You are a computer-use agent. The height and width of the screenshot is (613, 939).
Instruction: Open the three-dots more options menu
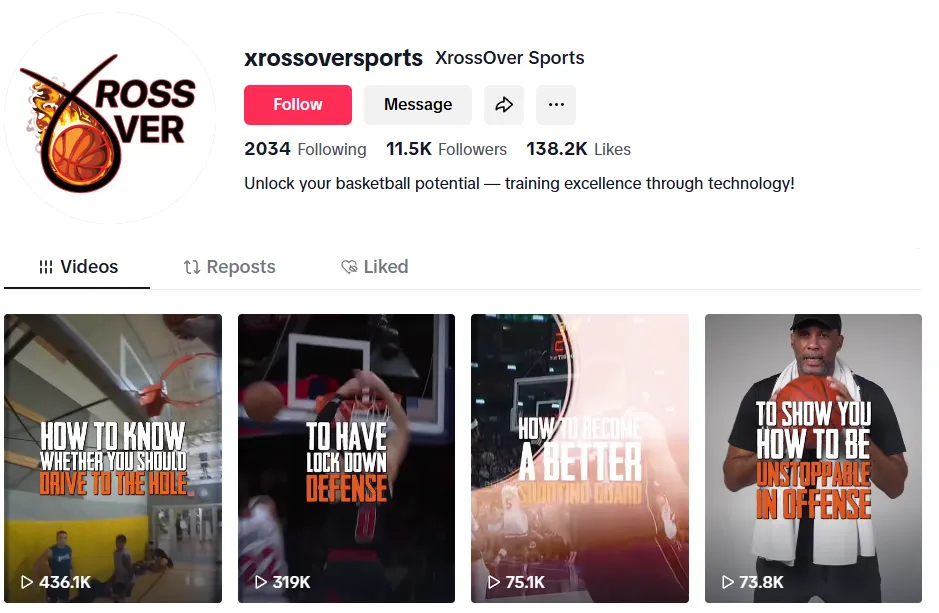pos(556,105)
